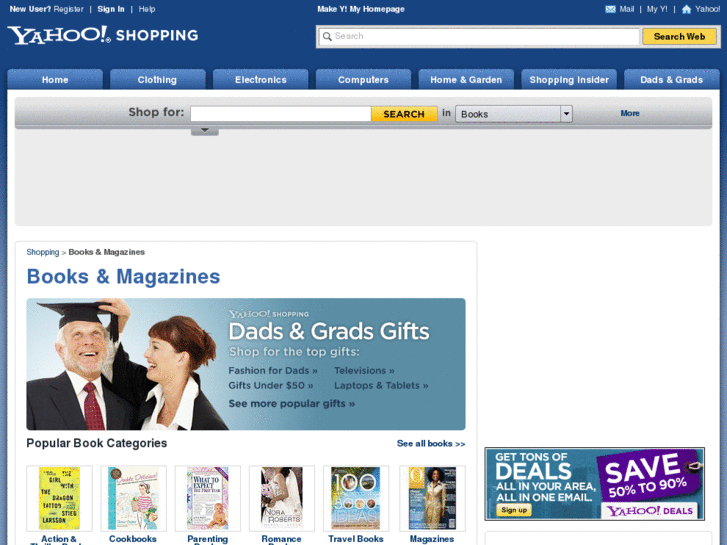Image resolution: width=727 pixels, height=545 pixels.
Task: Click the category dropdown arrow button
Action: click(x=566, y=114)
